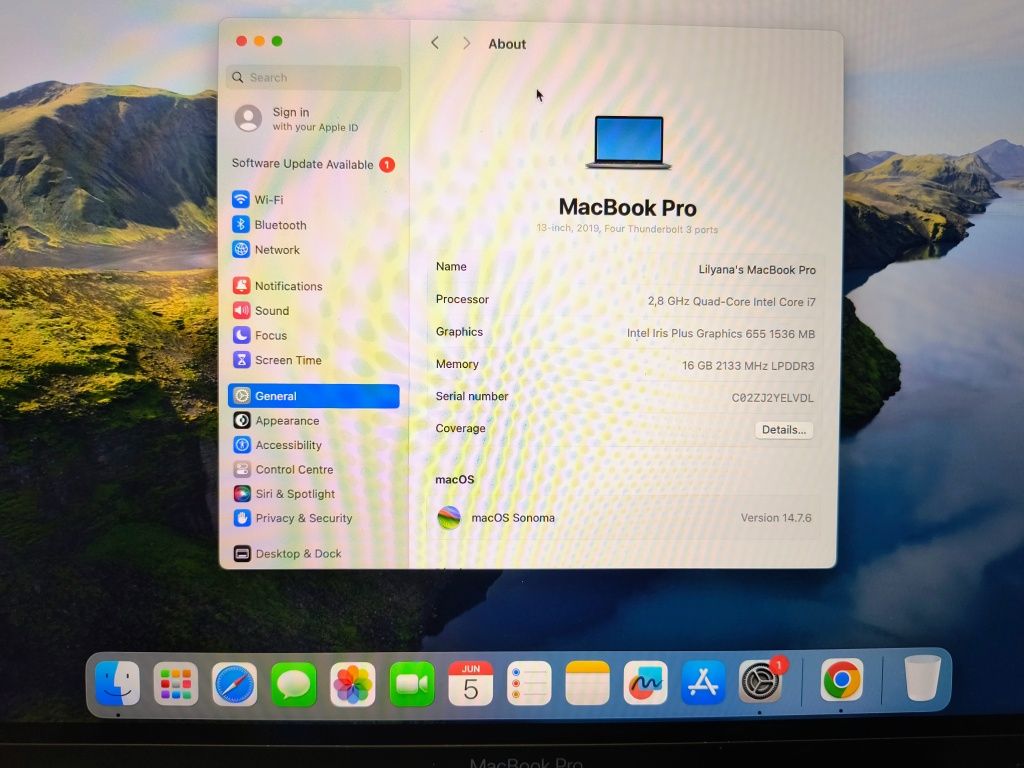1024x768 pixels.
Task: Go back with the left chevron
Action: tap(435, 43)
